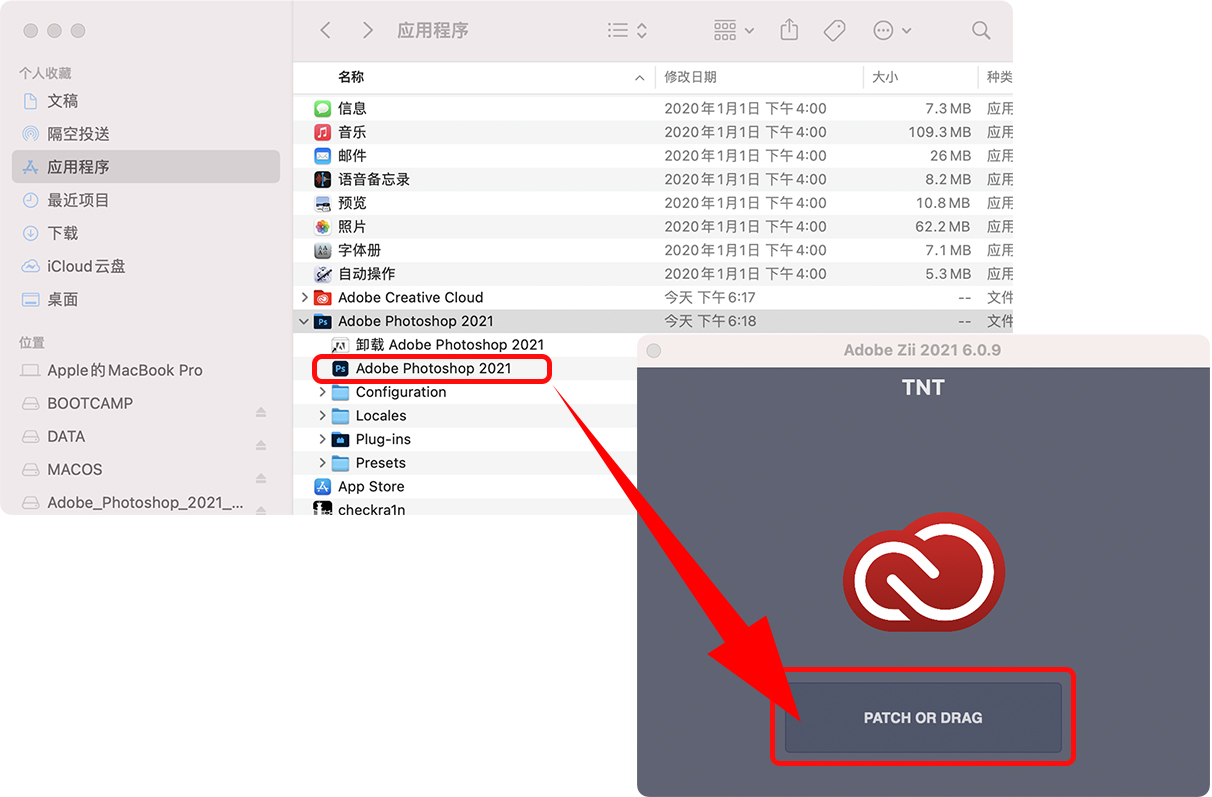Expand the Configuration folder
This screenshot has width=1212, height=797.
(x=322, y=392)
